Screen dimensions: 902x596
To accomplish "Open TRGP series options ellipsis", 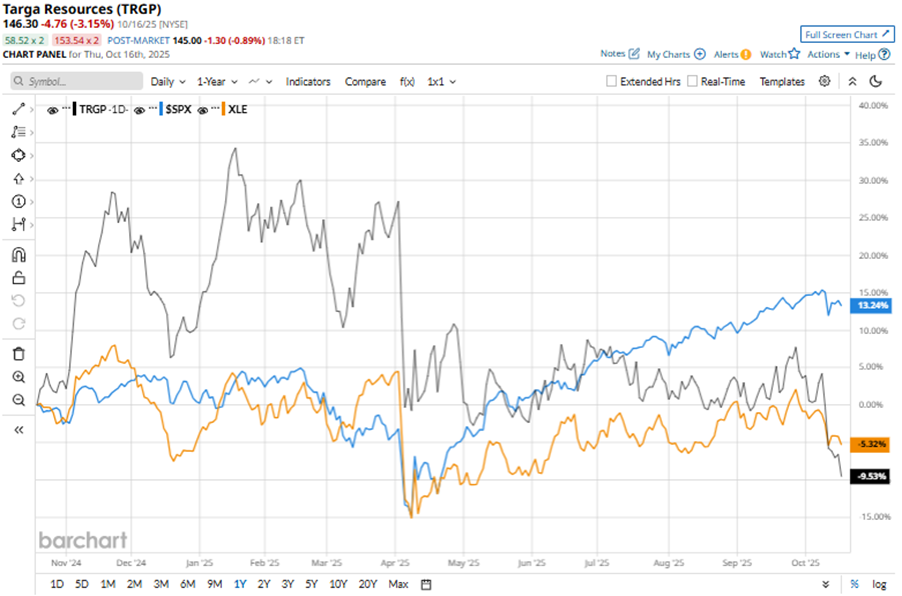I will pyautogui.click(x=66, y=108).
